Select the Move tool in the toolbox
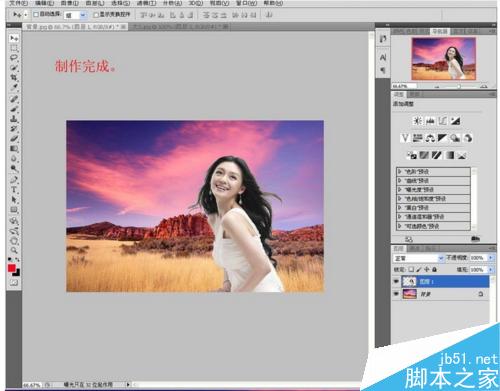The width and height of the screenshot is (500, 391). pos(14,38)
